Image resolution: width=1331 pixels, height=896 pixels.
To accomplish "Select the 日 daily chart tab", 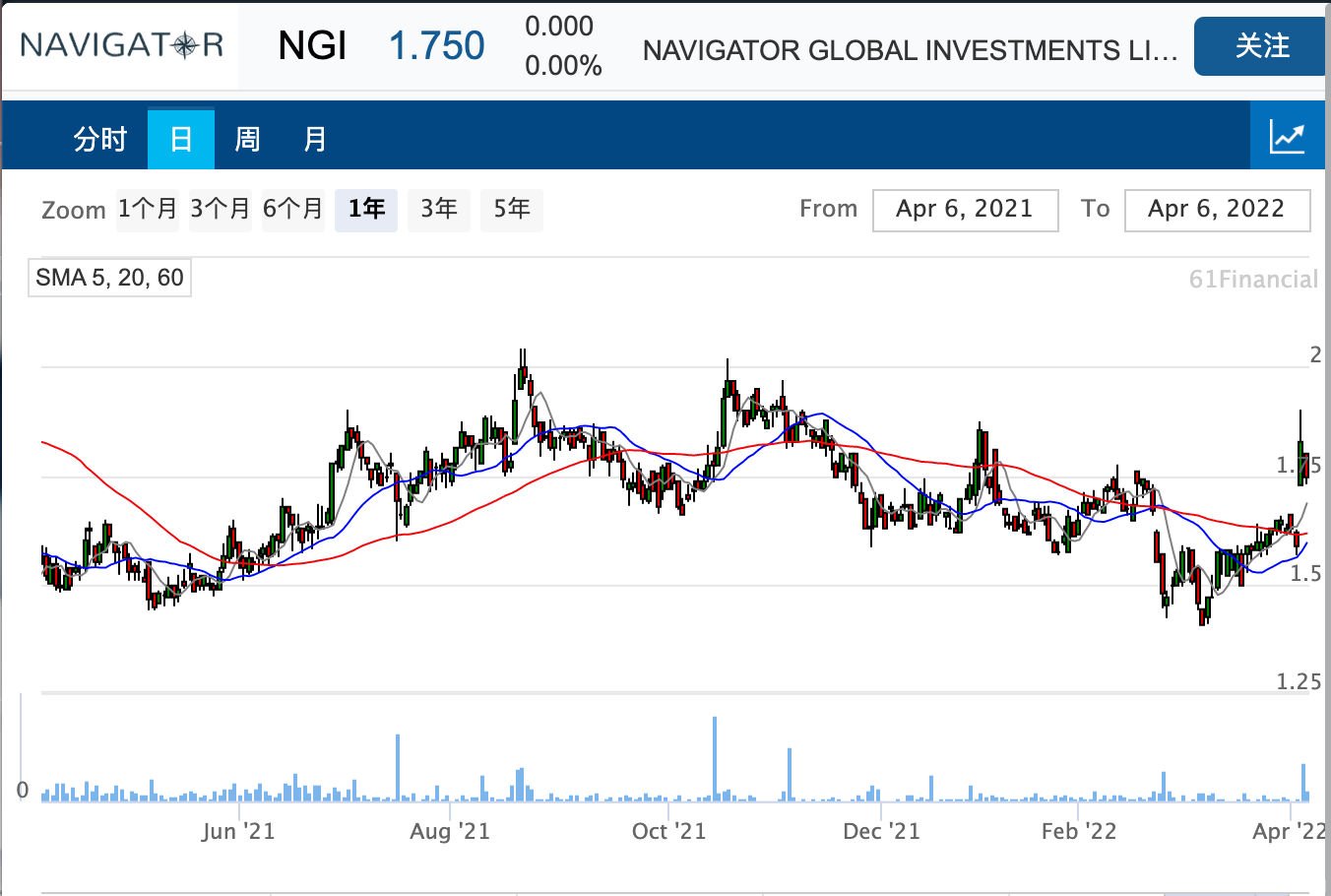I will click(x=181, y=139).
